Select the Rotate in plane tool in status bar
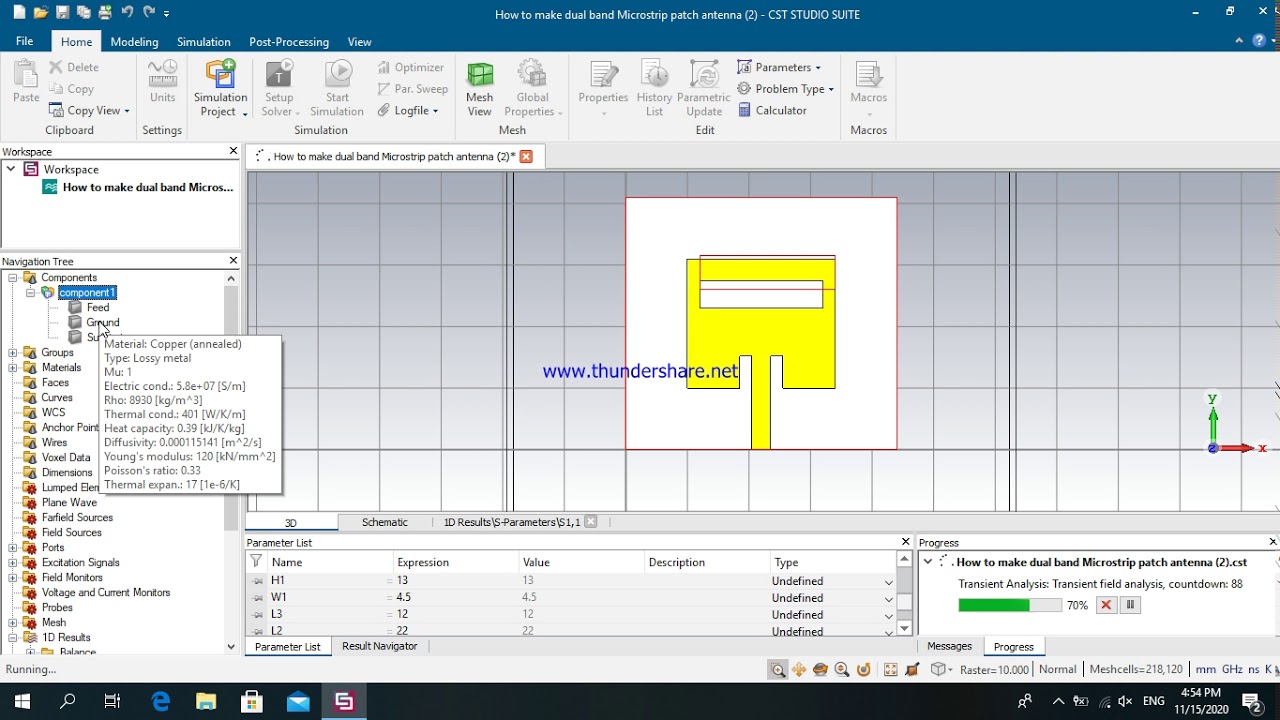This screenshot has width=1280, height=720. (864, 670)
